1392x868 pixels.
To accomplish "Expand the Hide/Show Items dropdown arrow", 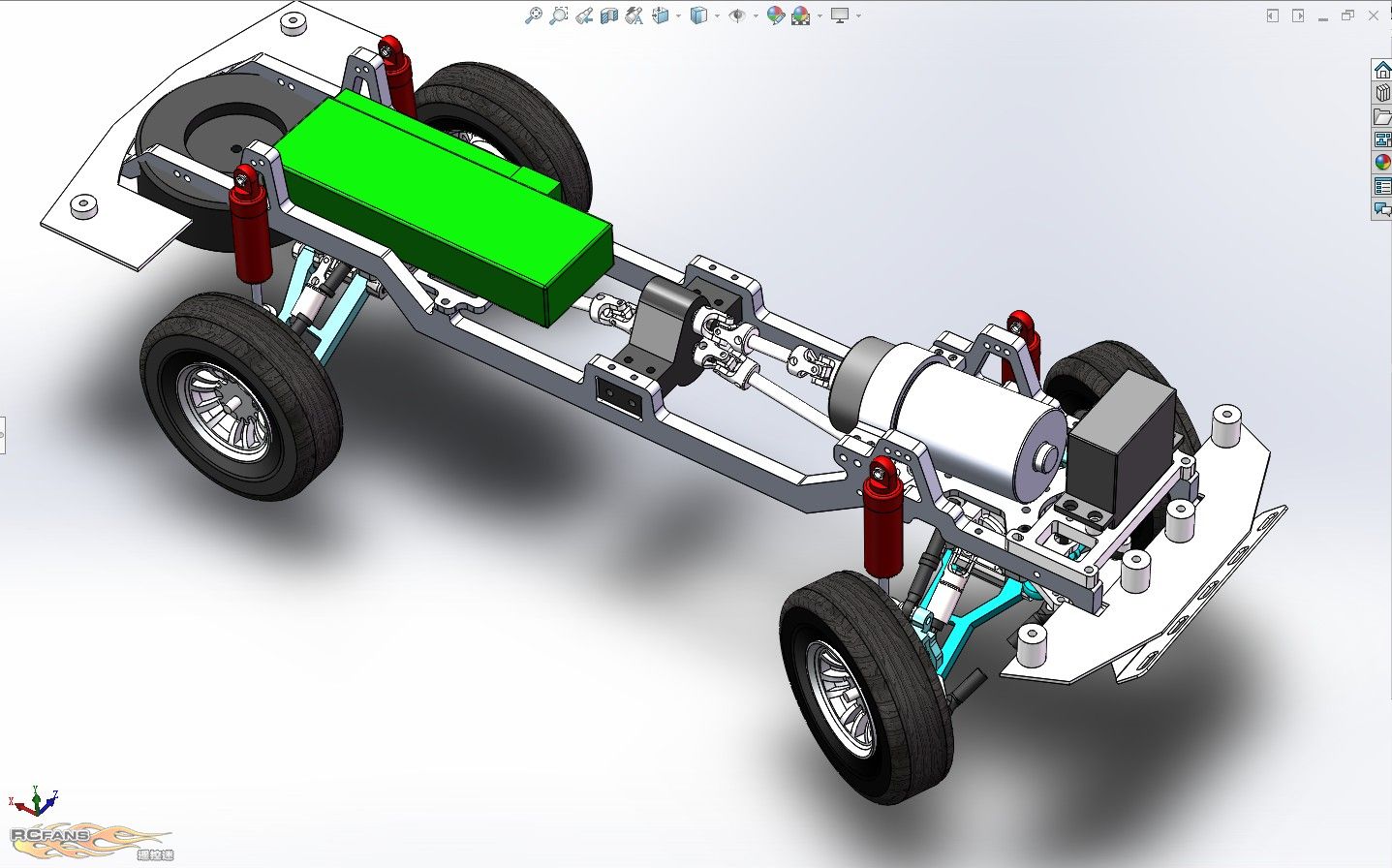I will tap(756, 15).
